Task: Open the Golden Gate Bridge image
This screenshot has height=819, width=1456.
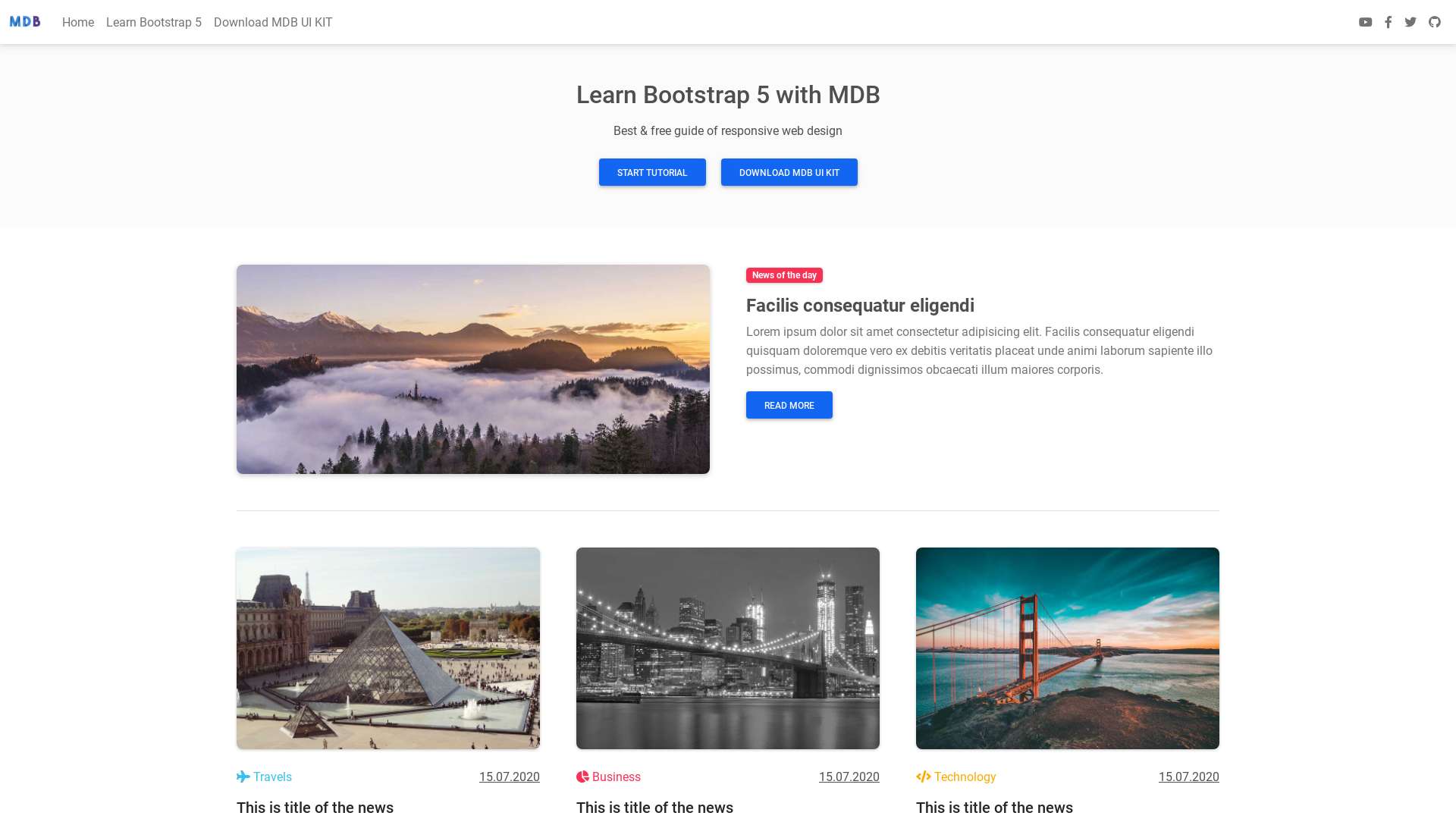Action: coord(1068,648)
